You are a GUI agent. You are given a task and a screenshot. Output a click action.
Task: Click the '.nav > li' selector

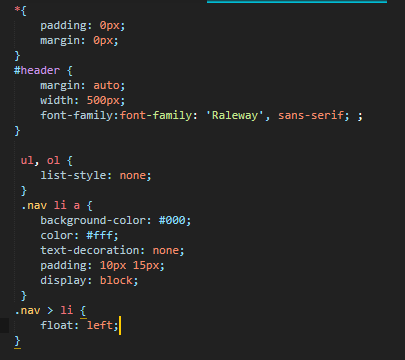pos(44,310)
